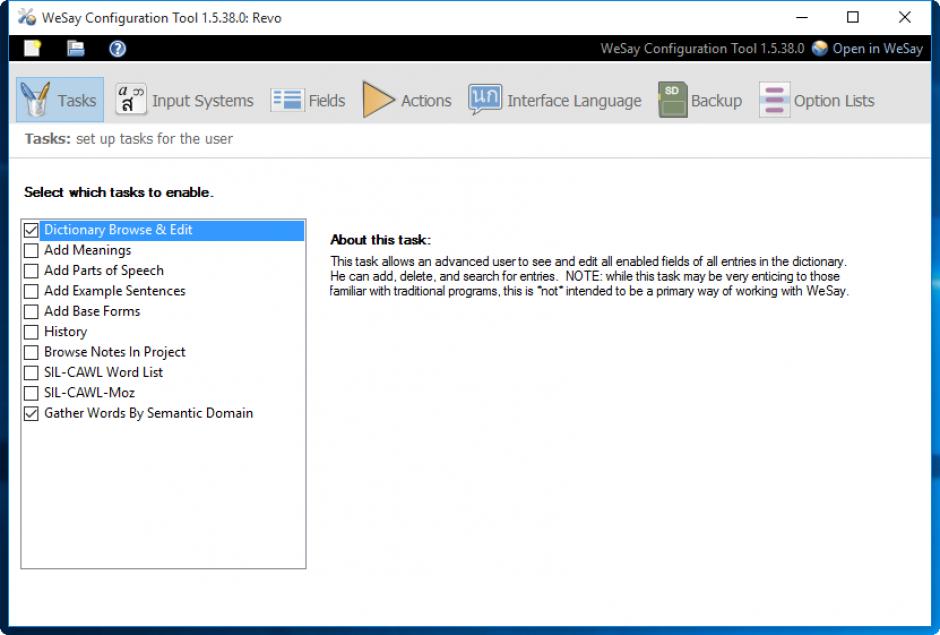Image resolution: width=940 pixels, height=635 pixels.
Task: Open help via the question mark icon
Action: click(x=117, y=48)
